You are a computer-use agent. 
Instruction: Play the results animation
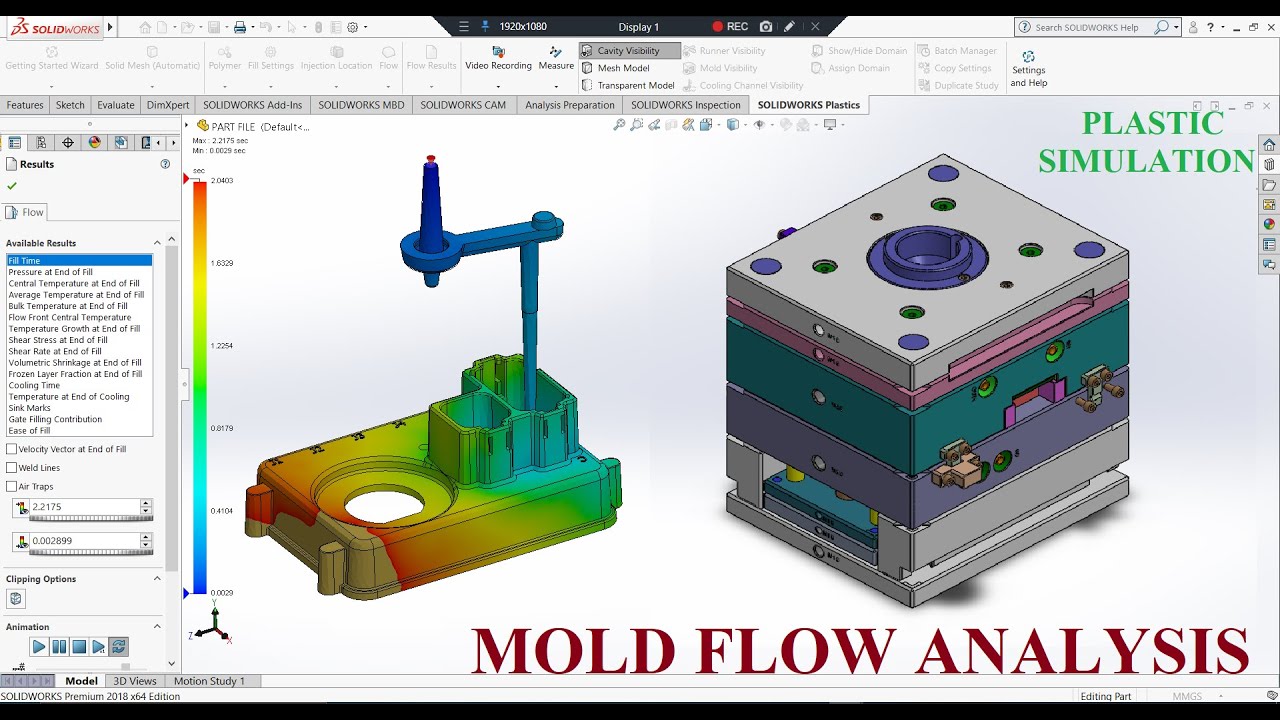click(38, 647)
